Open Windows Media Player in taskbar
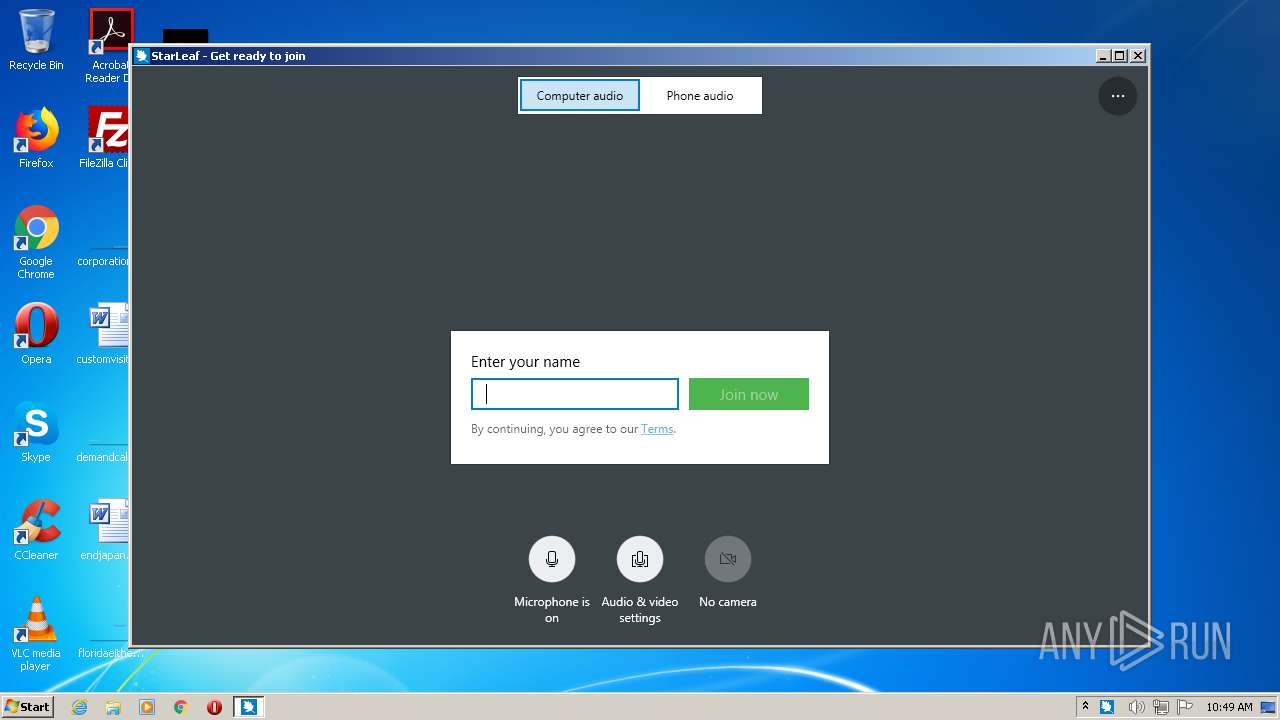The image size is (1280, 720). 147,707
